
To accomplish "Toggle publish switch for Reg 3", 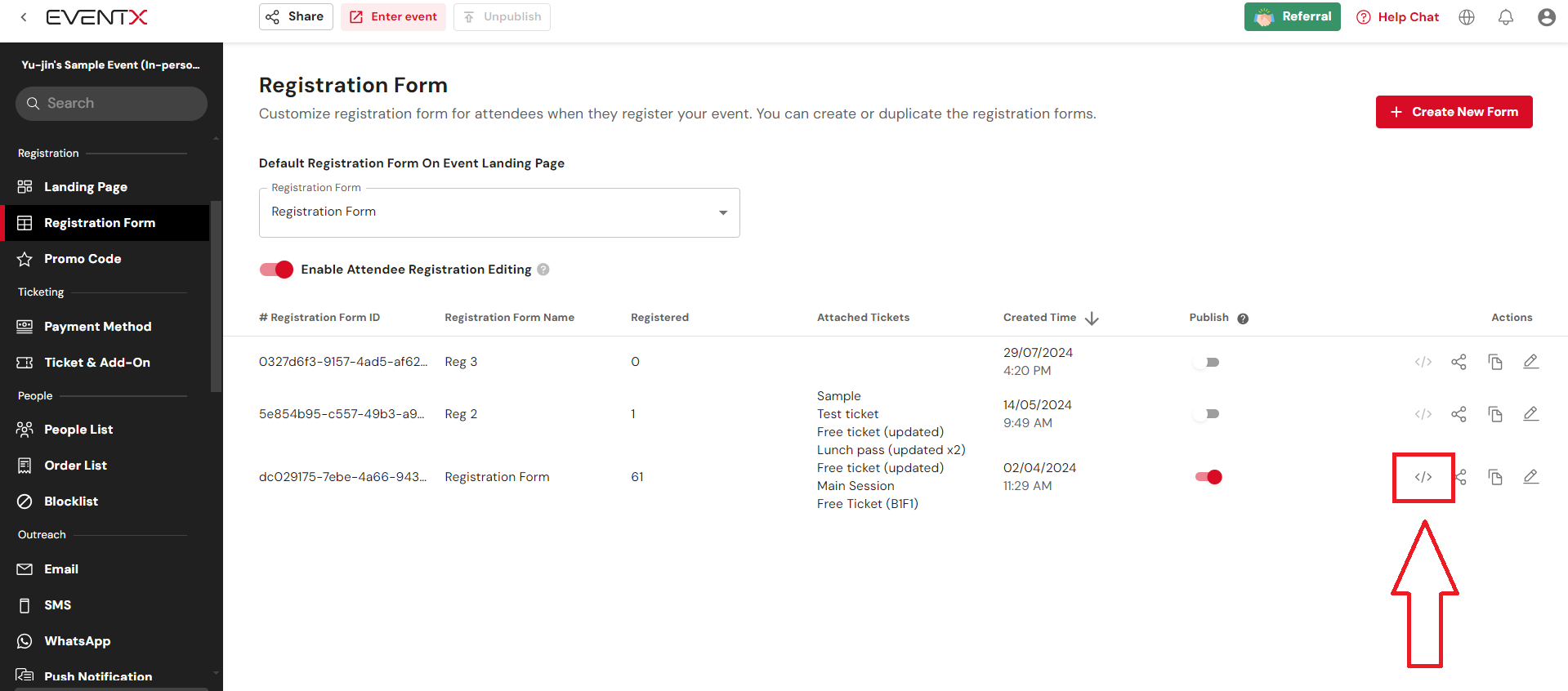I will click(x=1207, y=362).
